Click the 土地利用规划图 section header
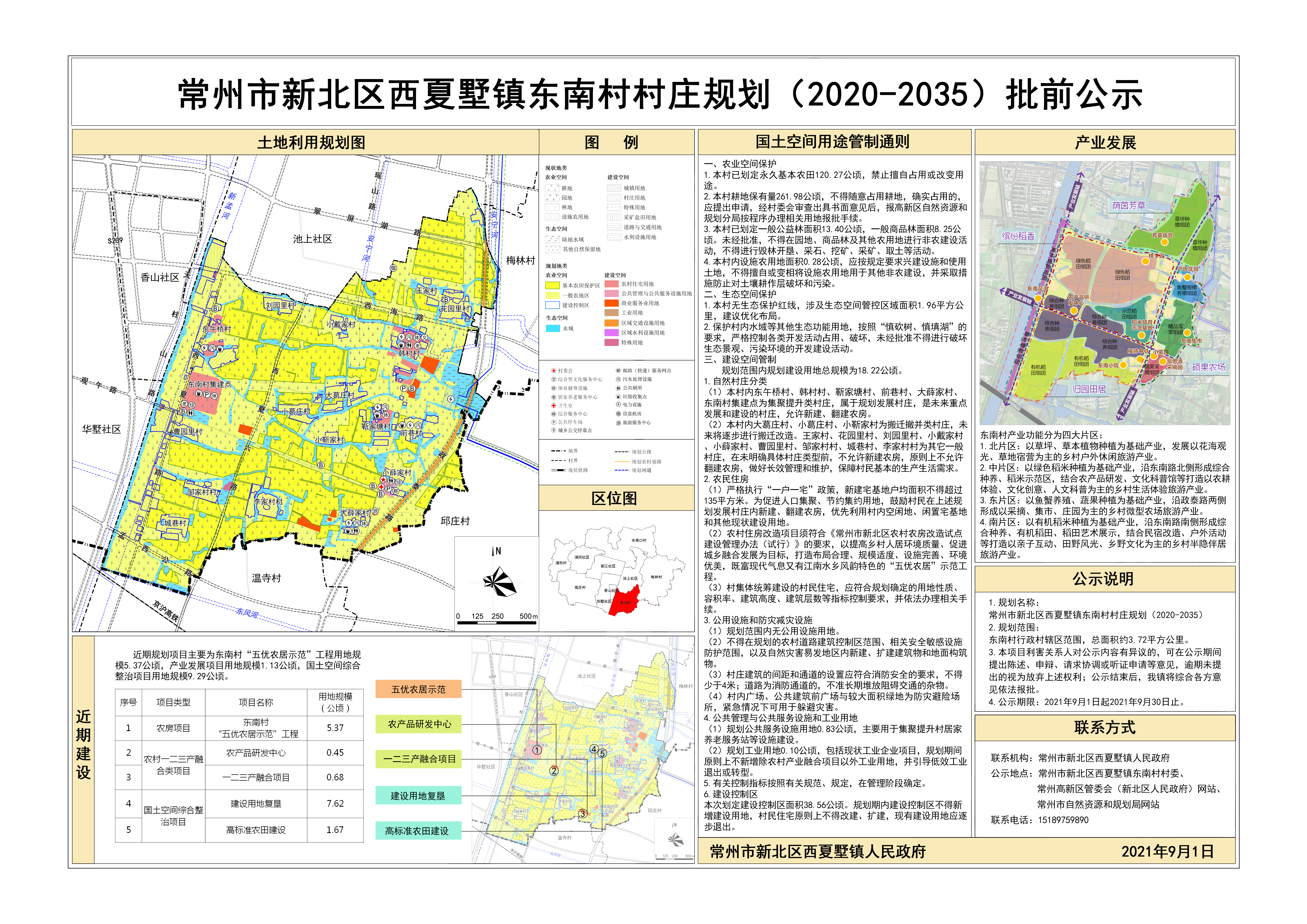1307x924 pixels. [x=311, y=142]
